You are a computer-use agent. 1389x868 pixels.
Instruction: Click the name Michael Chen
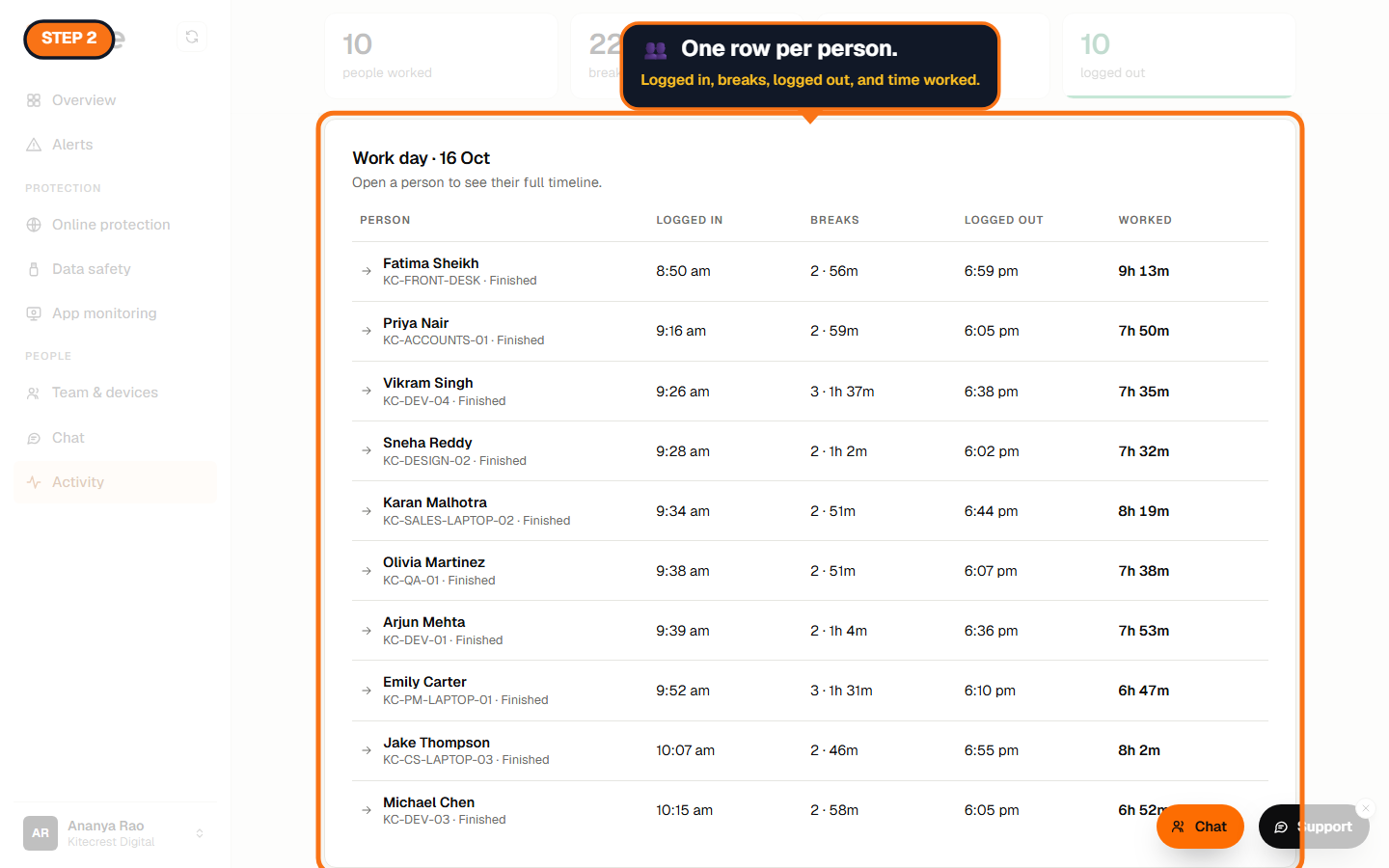428,802
